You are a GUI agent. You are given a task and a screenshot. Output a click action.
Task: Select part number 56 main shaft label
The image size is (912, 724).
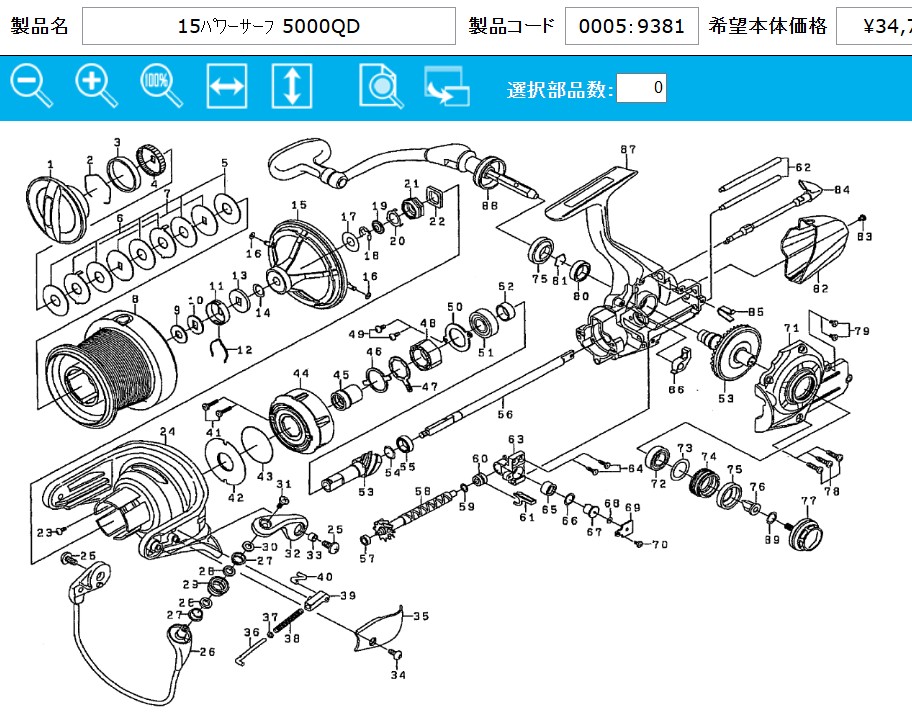click(x=505, y=415)
